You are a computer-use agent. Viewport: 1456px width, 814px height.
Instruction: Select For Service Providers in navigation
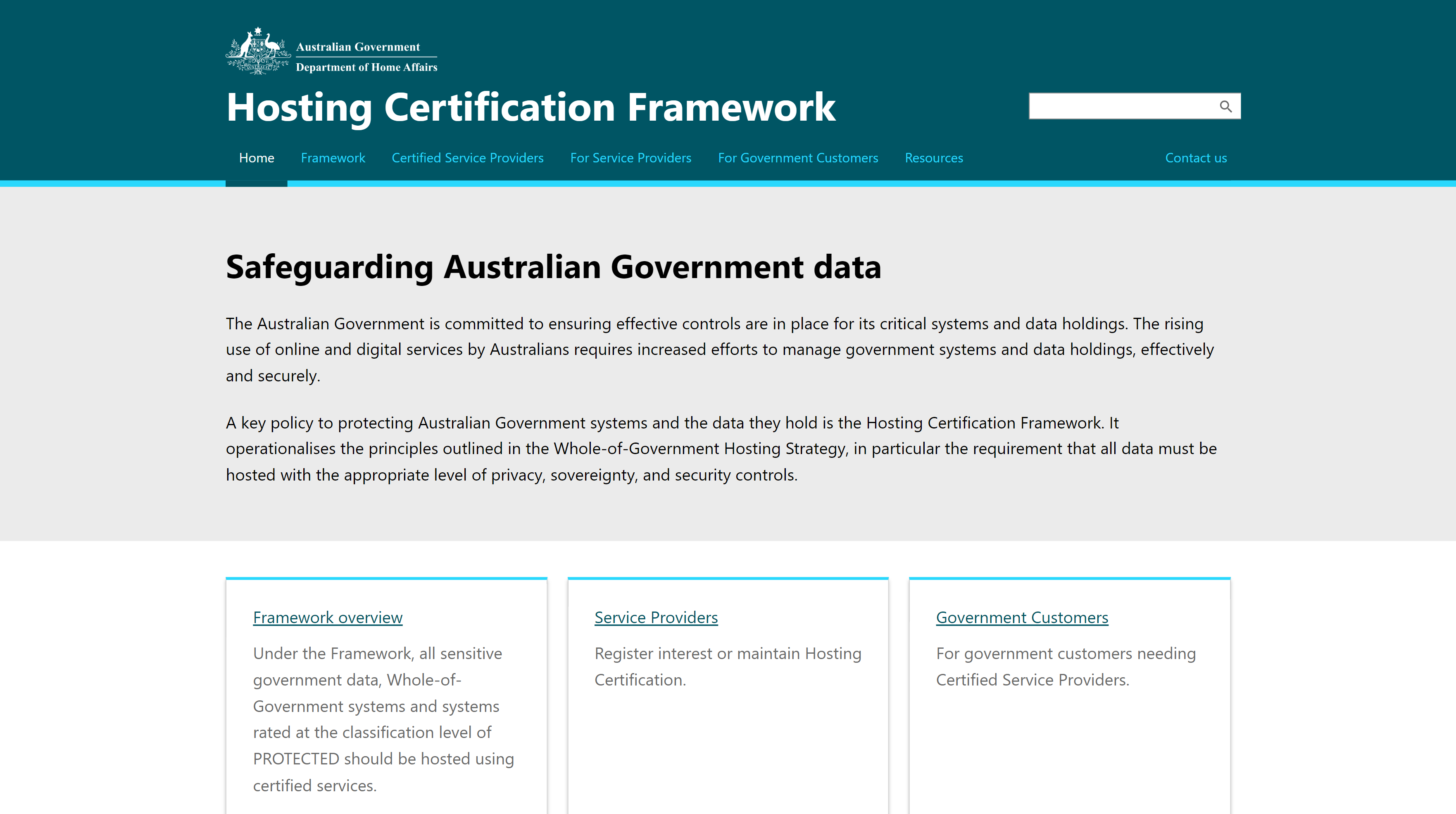pyautogui.click(x=630, y=158)
